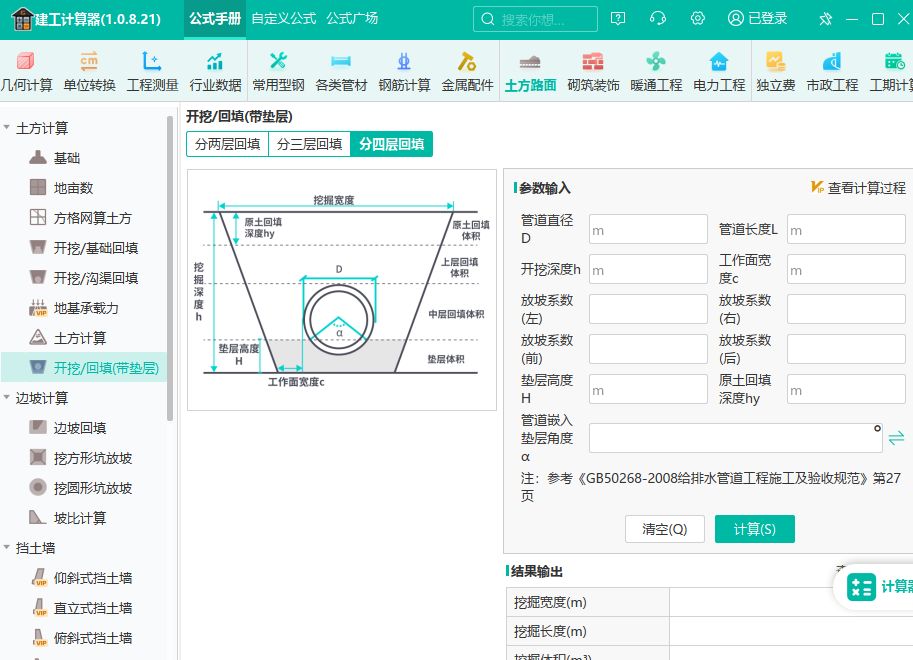Switch to 自定义公式 tab
The width and height of the screenshot is (913, 660).
pos(284,19)
